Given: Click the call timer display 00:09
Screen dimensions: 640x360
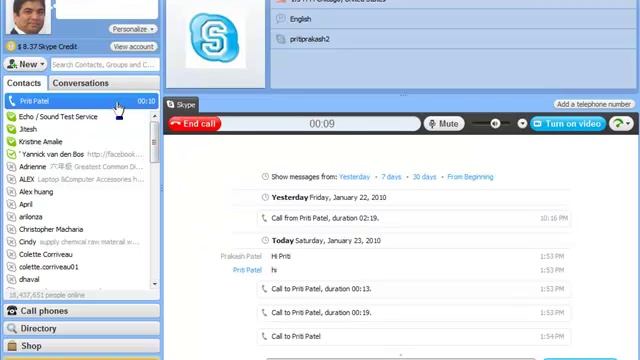Looking at the screenshot, I should tap(322, 124).
